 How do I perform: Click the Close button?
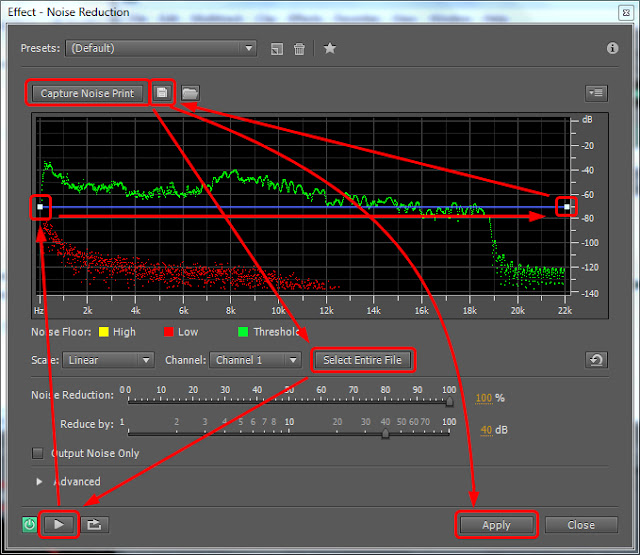(581, 525)
